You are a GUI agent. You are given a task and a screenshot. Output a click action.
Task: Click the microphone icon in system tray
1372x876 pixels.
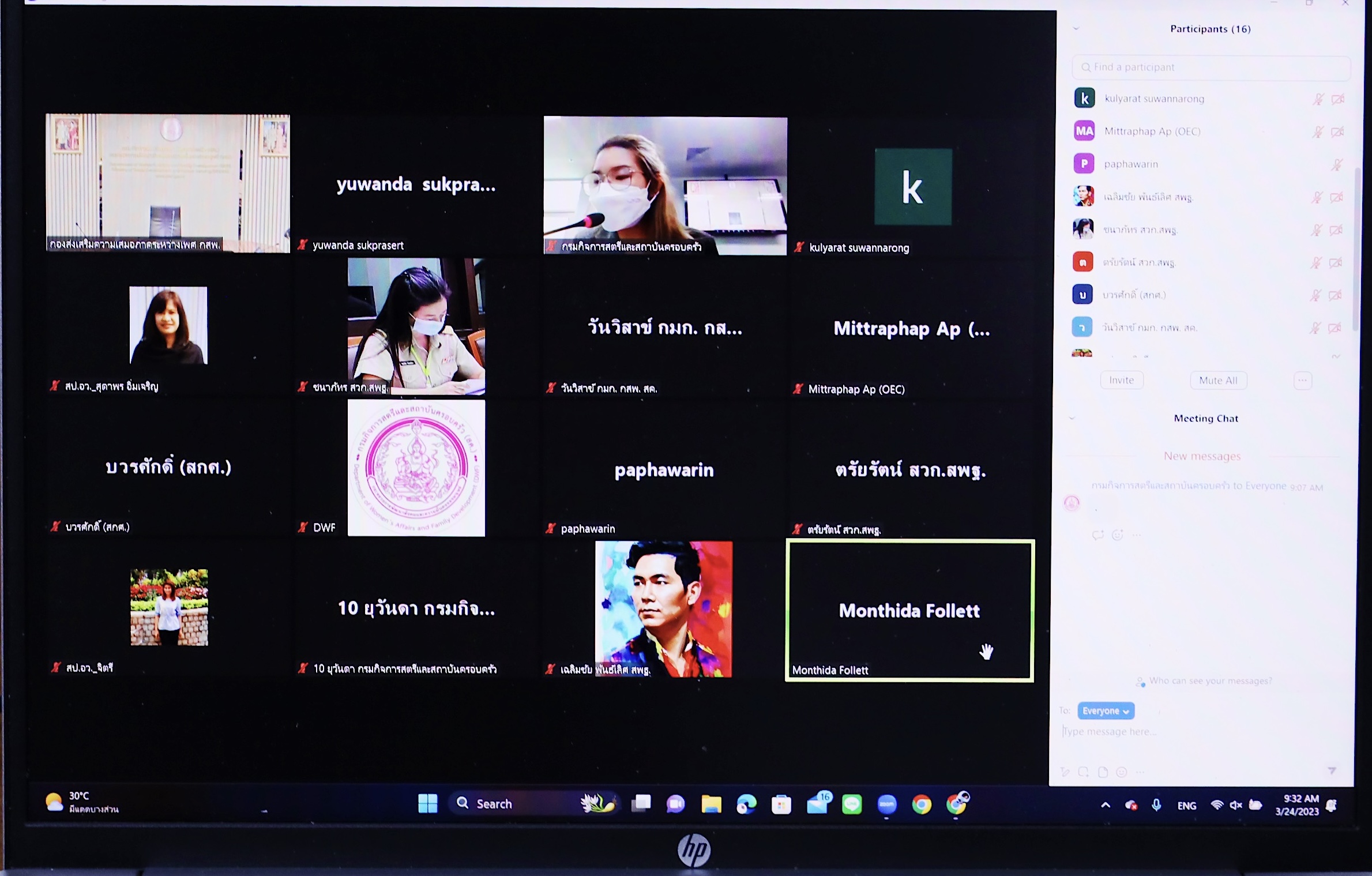coord(1156,805)
